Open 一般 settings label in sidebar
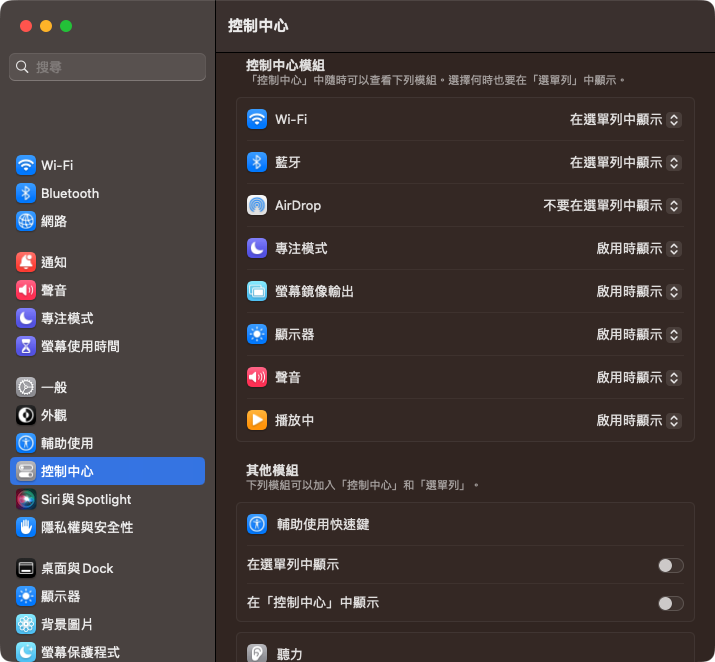Viewport: 715px width, 662px height. click(54, 387)
